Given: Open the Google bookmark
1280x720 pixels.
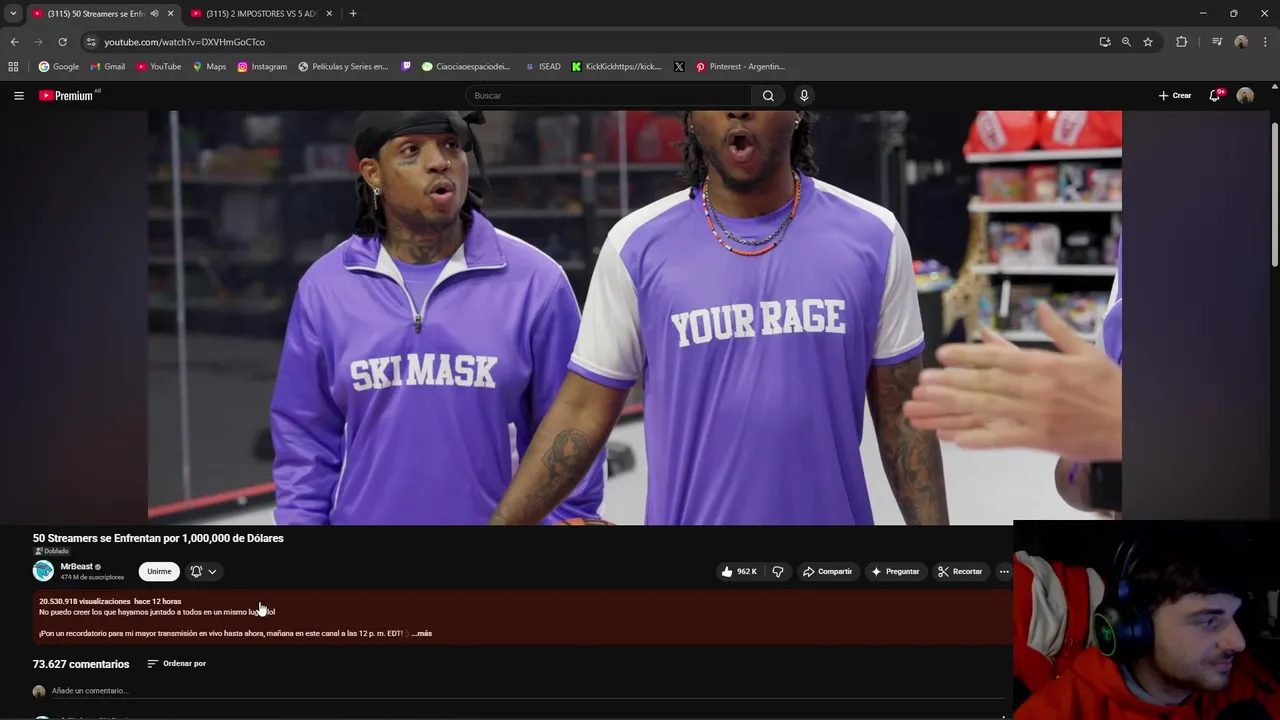Looking at the screenshot, I should pyautogui.click(x=59, y=67).
